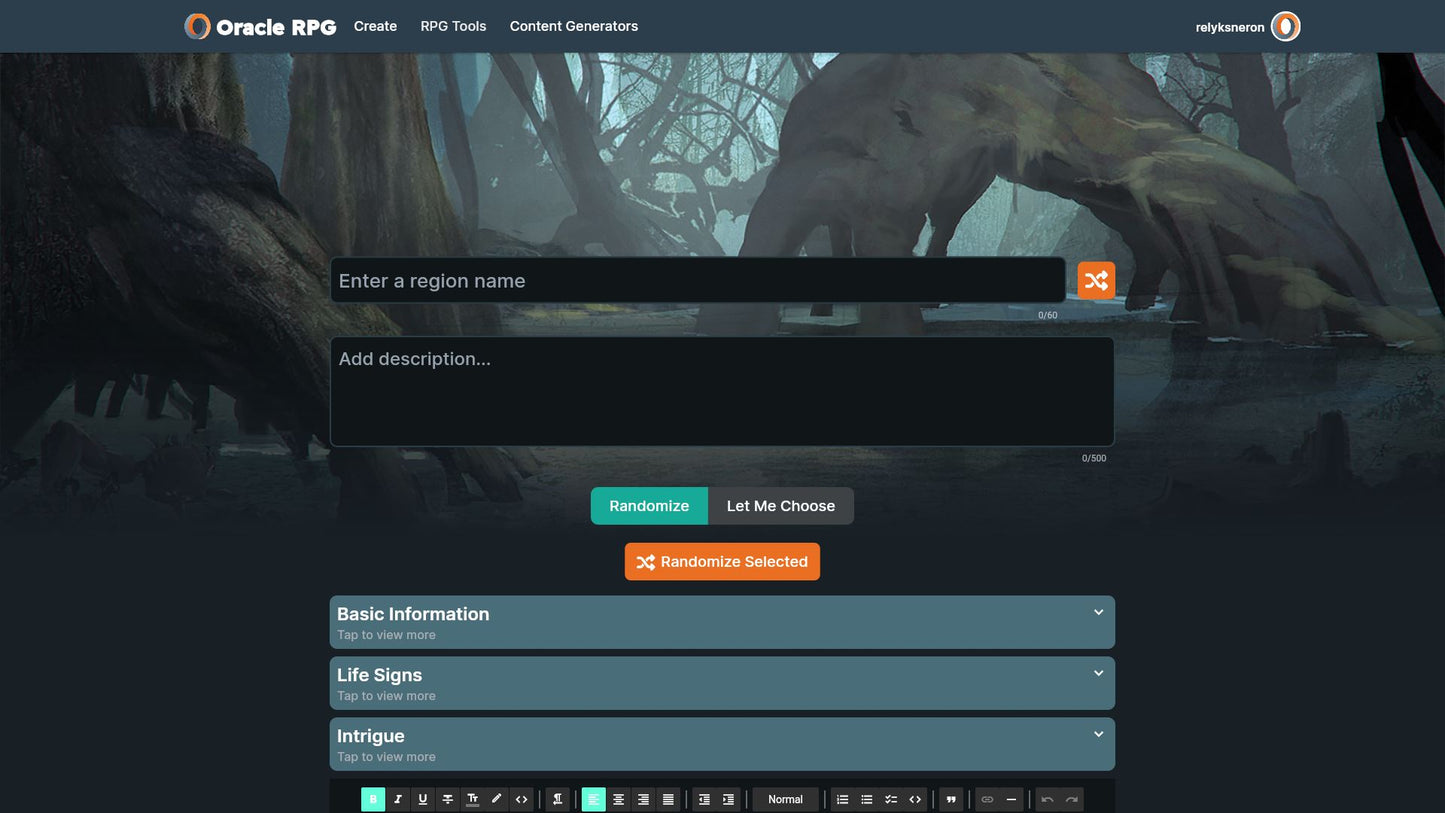Screen dimensions: 1445x813
Task: Expand the Basic Information section
Action: (721, 622)
